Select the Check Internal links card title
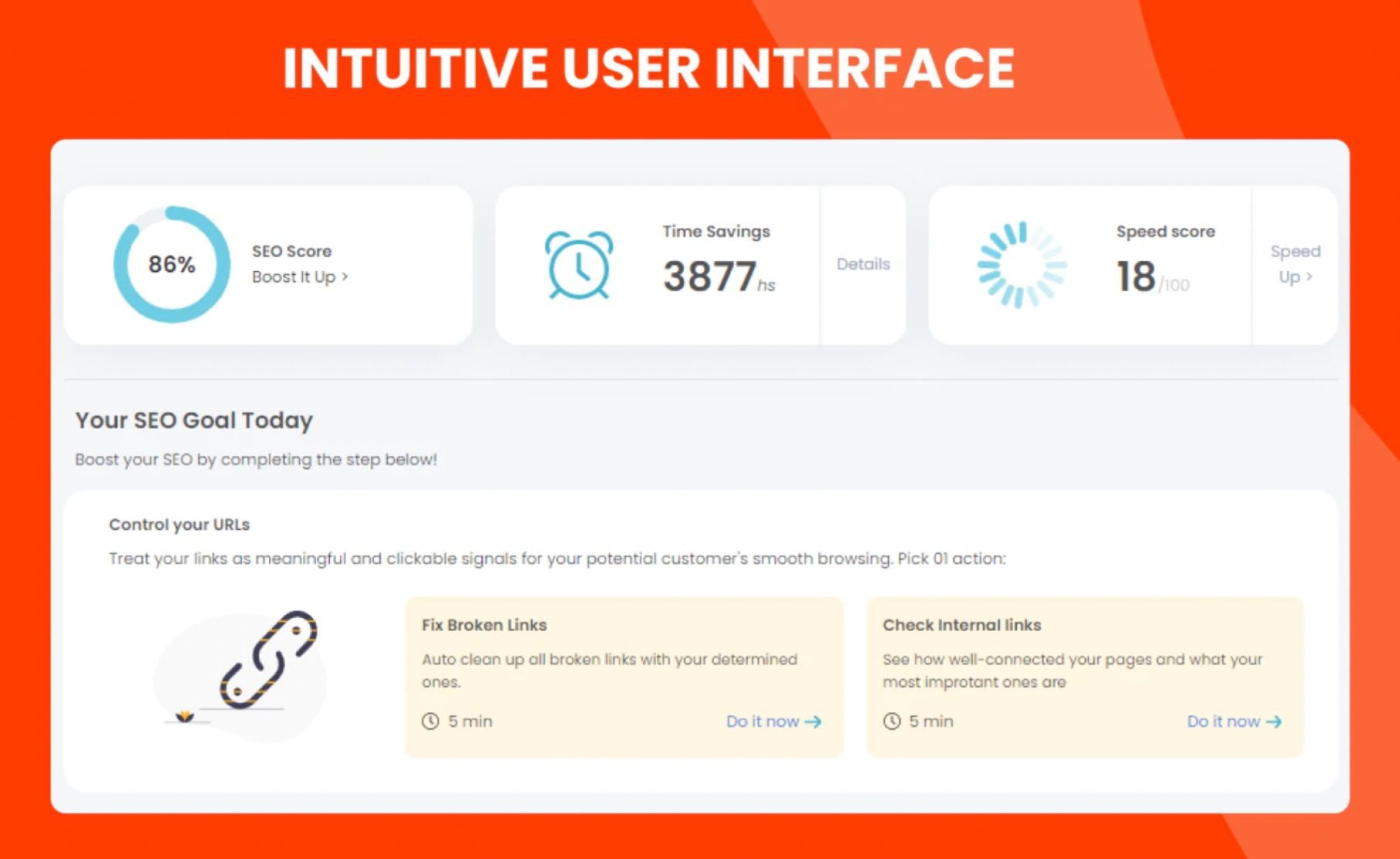The image size is (1400, 859). [962, 625]
